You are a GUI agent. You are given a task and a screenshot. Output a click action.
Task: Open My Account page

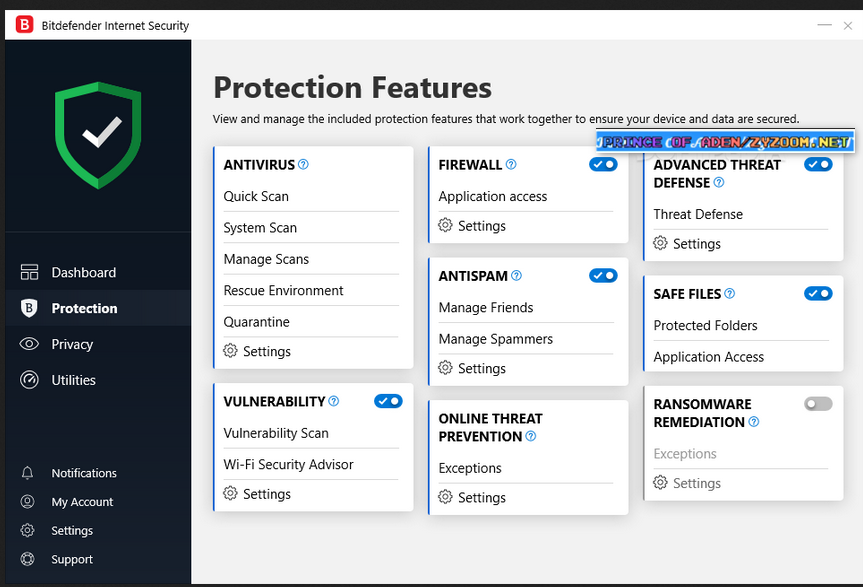pyautogui.click(x=82, y=502)
